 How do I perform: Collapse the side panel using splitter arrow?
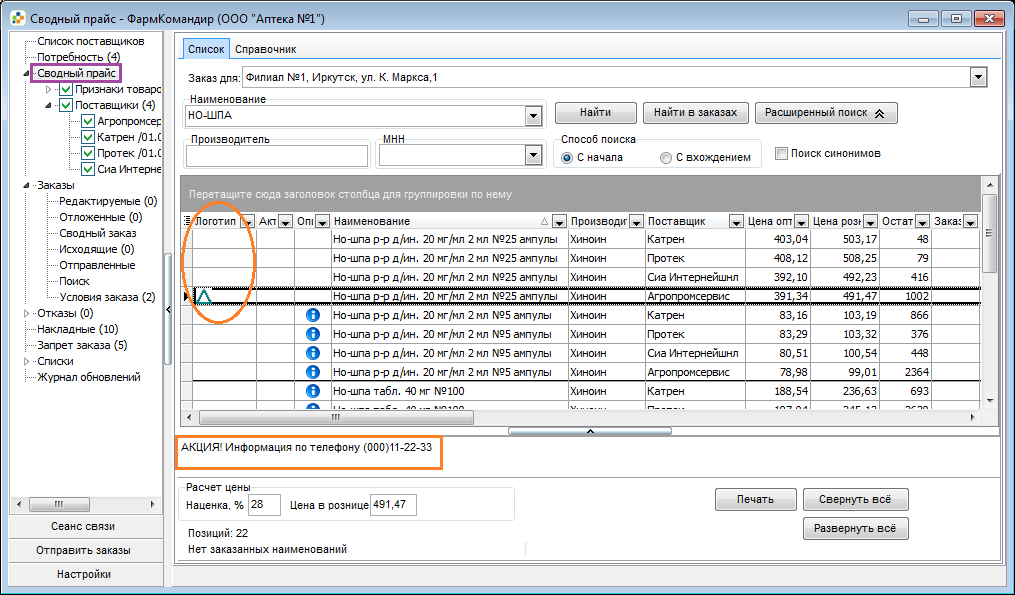(x=168, y=310)
